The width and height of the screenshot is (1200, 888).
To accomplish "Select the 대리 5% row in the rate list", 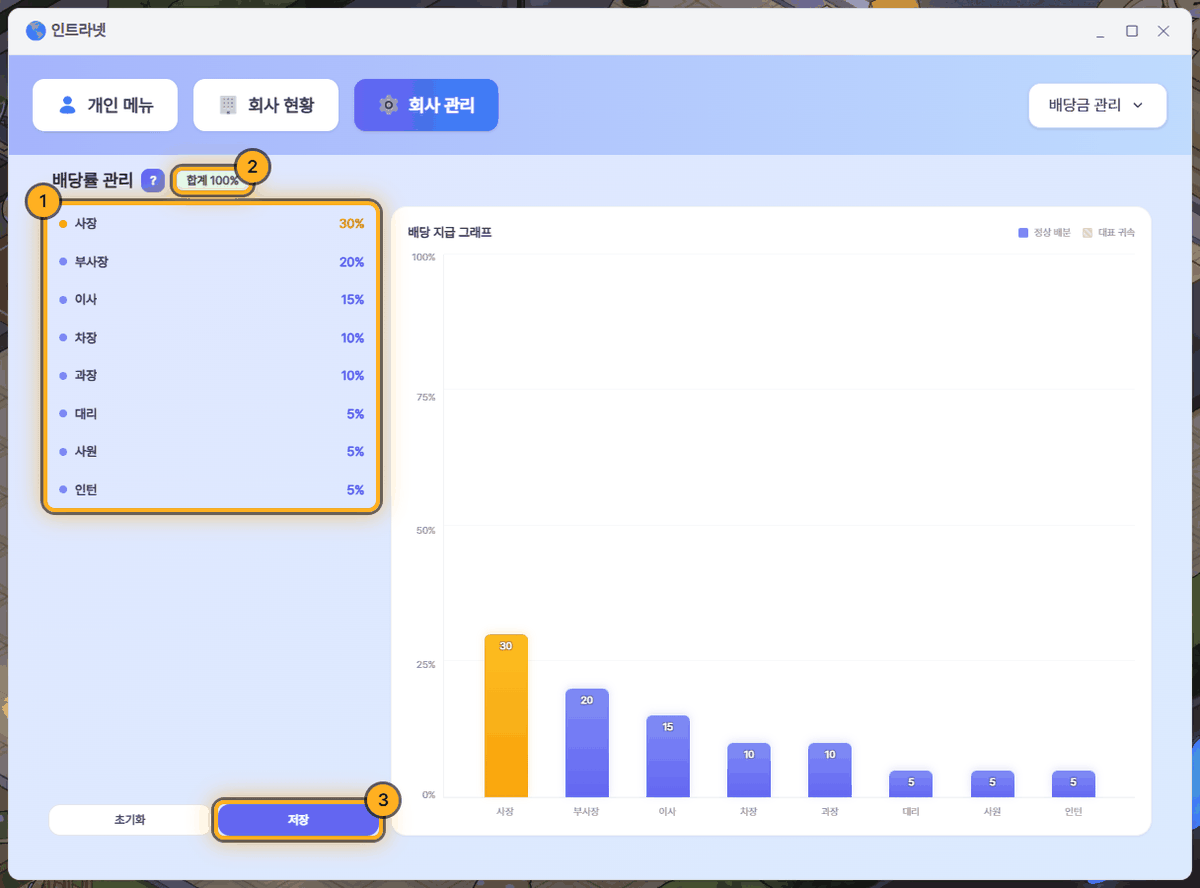I will (x=211, y=414).
